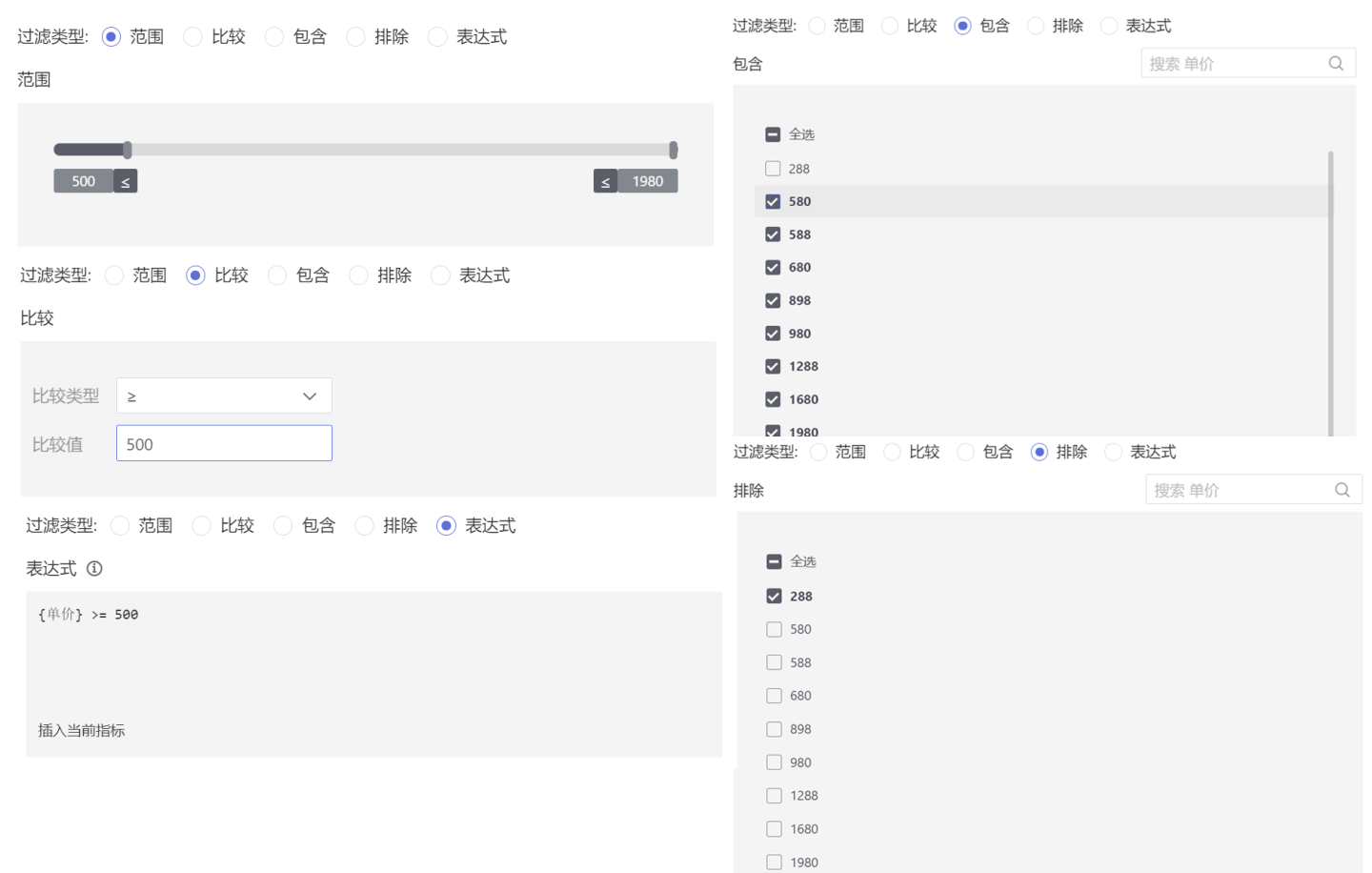Screen dimensions: 1372x873
Task: Click the vertical scrollbar of the 包含 list
Action: click(x=1330, y=286)
